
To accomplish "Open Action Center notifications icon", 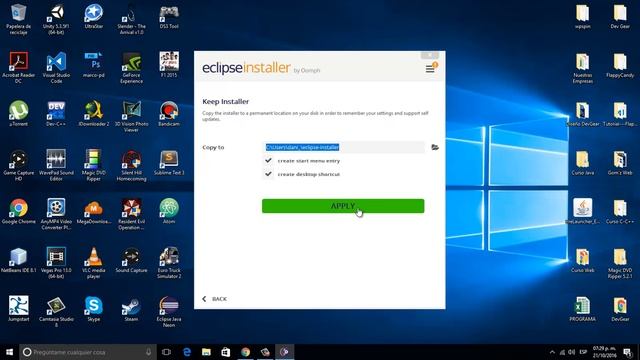I will 628,352.
